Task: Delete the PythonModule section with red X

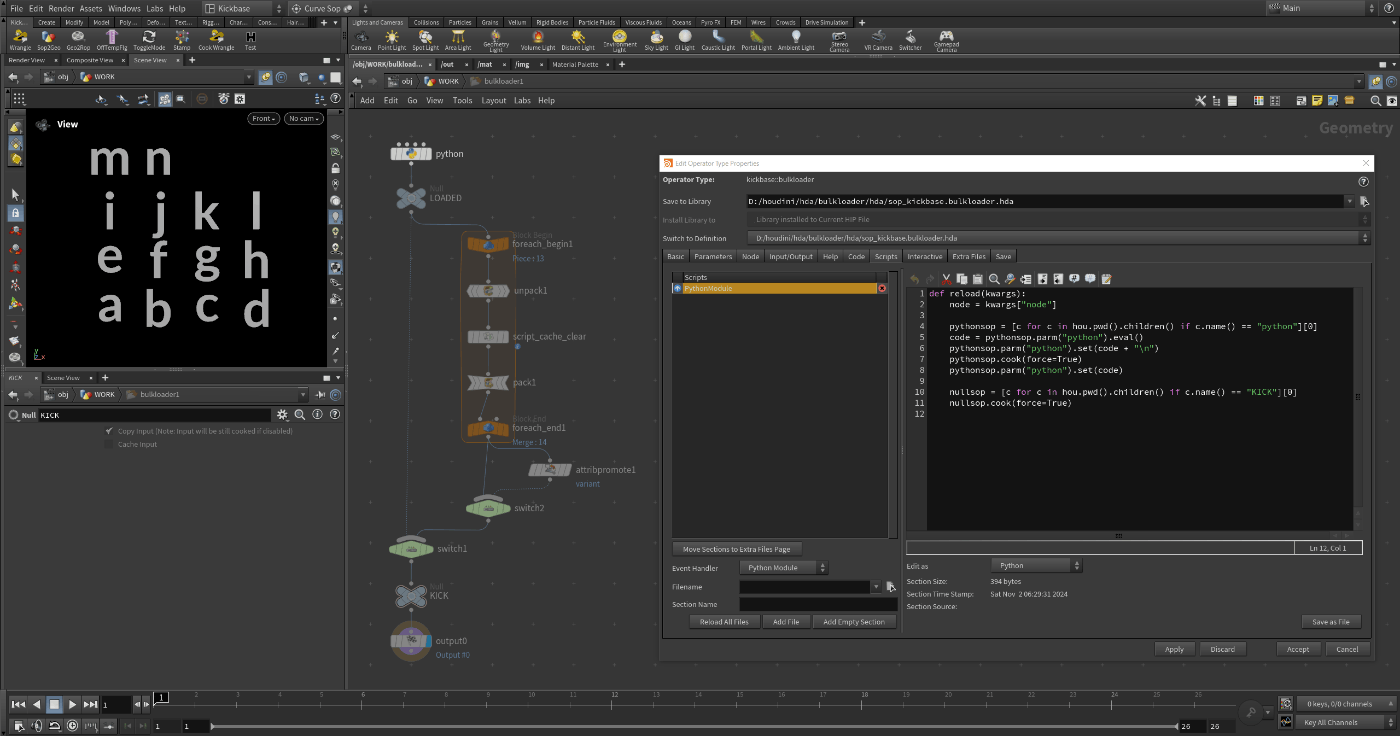Action: click(882, 288)
